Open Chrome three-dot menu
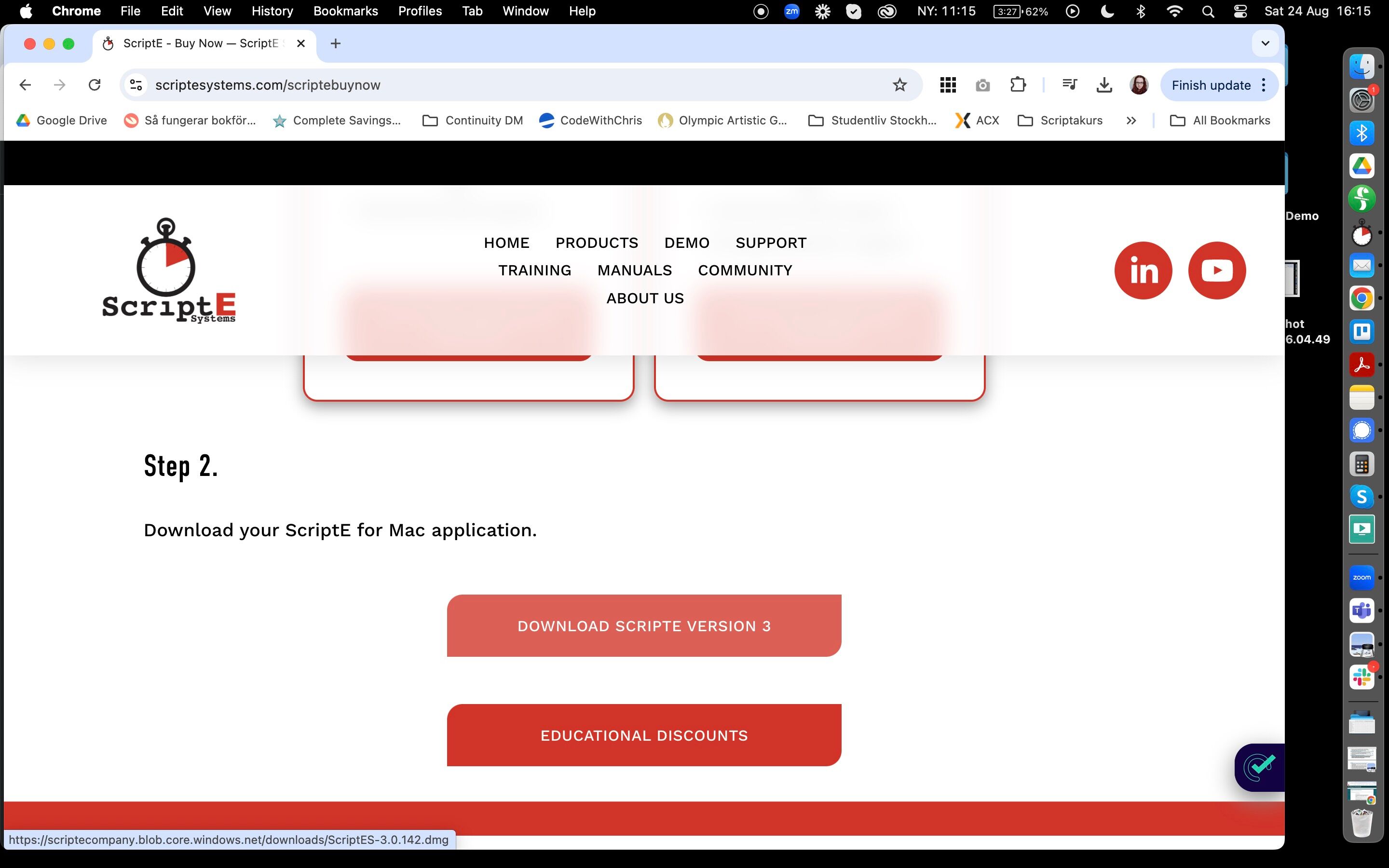 coord(1264,85)
